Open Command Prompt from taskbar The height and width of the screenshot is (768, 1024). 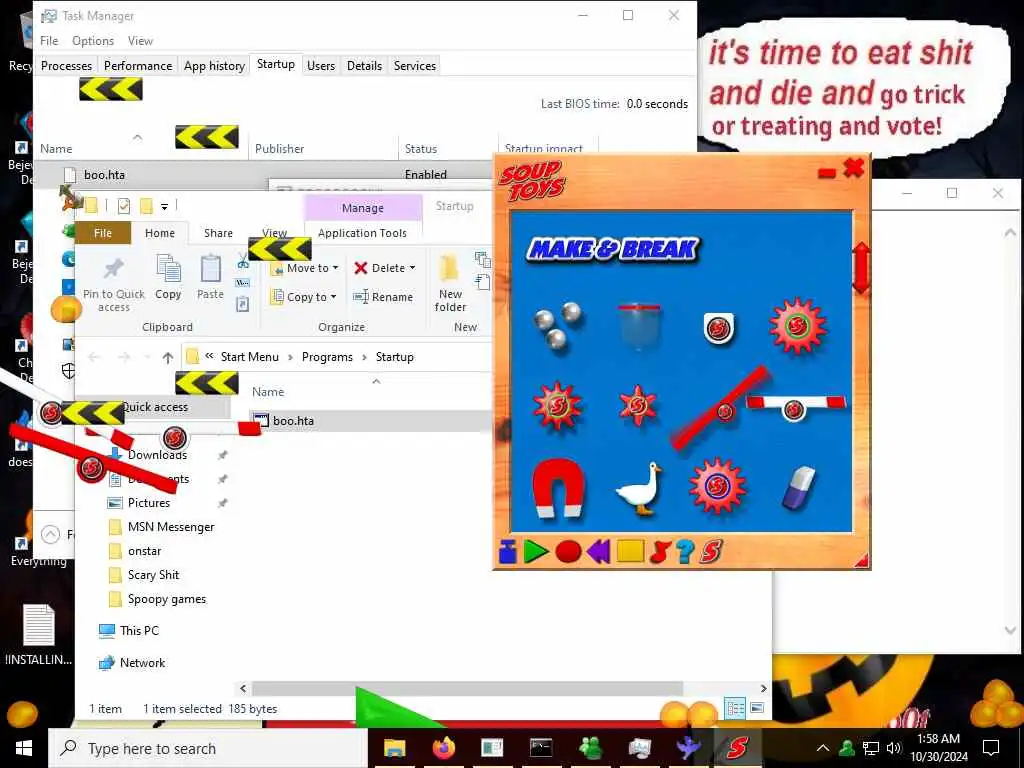click(x=541, y=748)
